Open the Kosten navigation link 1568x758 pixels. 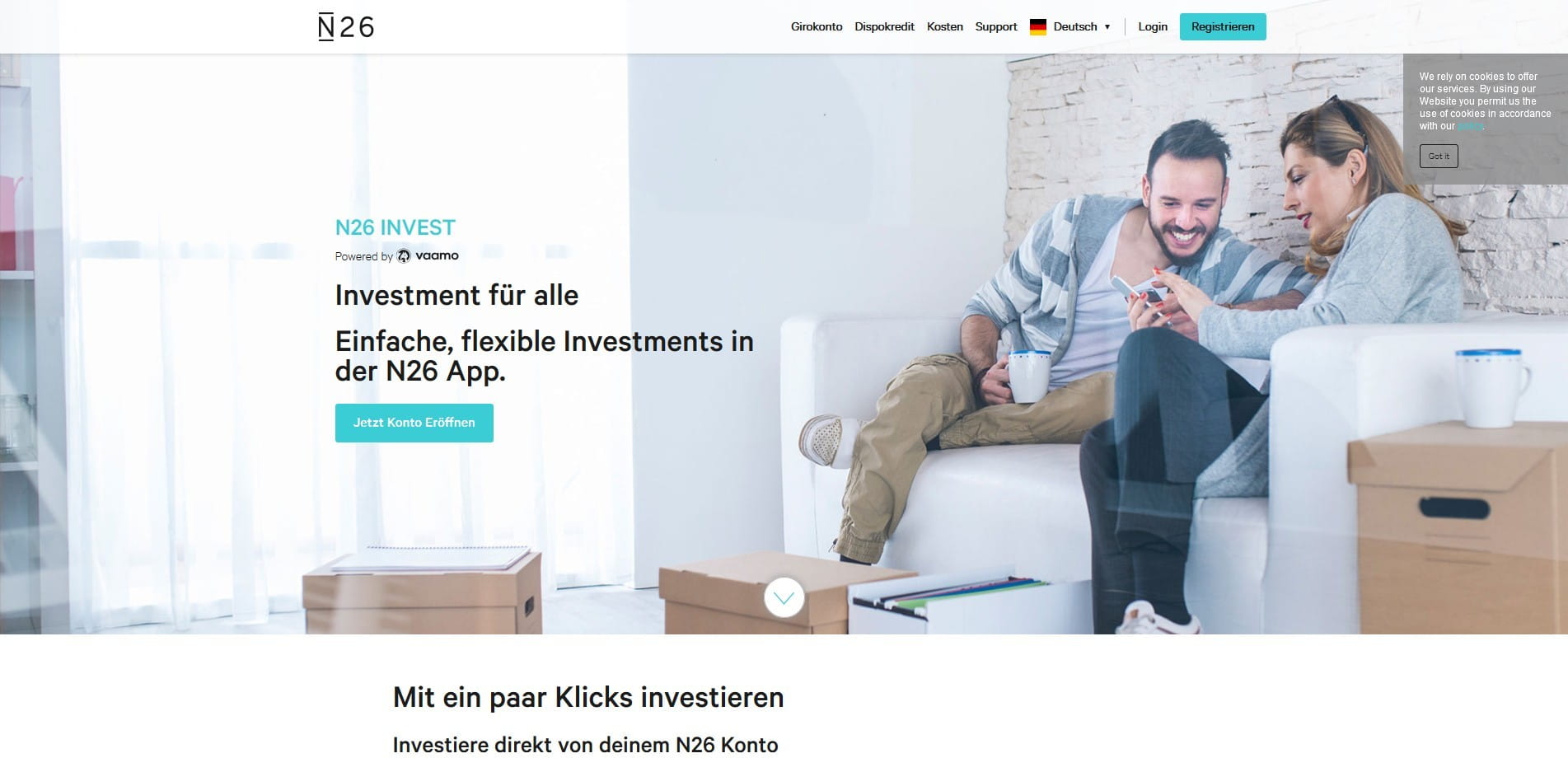[x=944, y=26]
